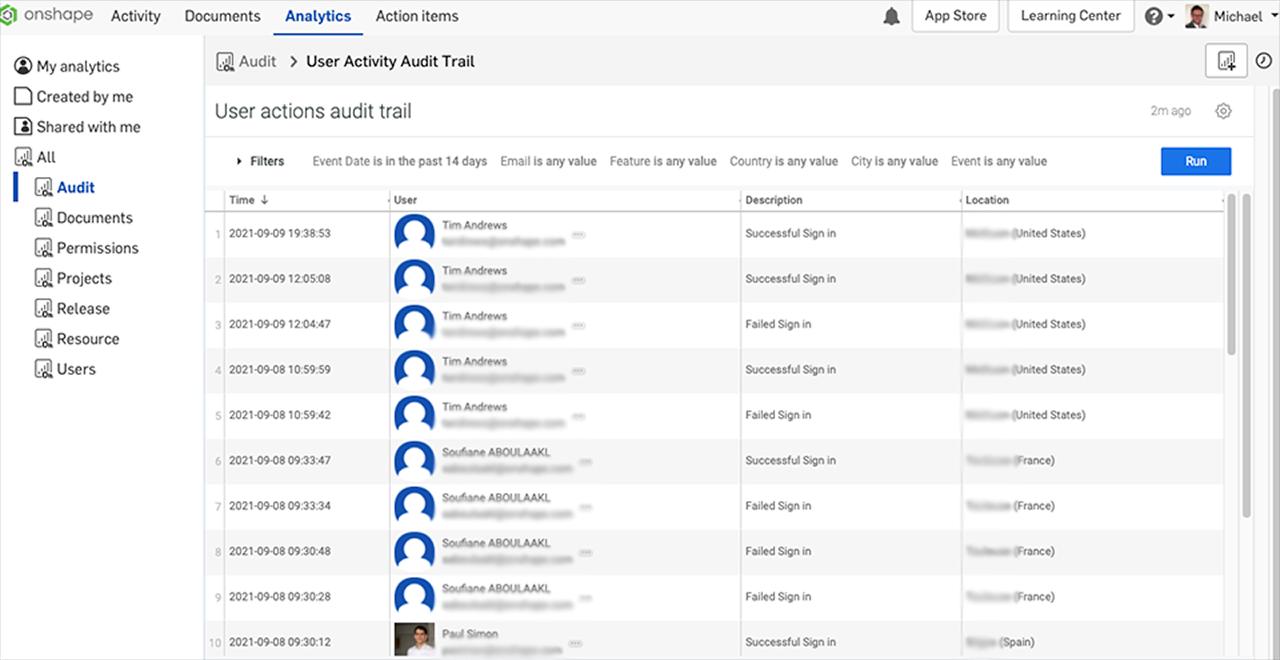Open the Action items tab

point(417,16)
